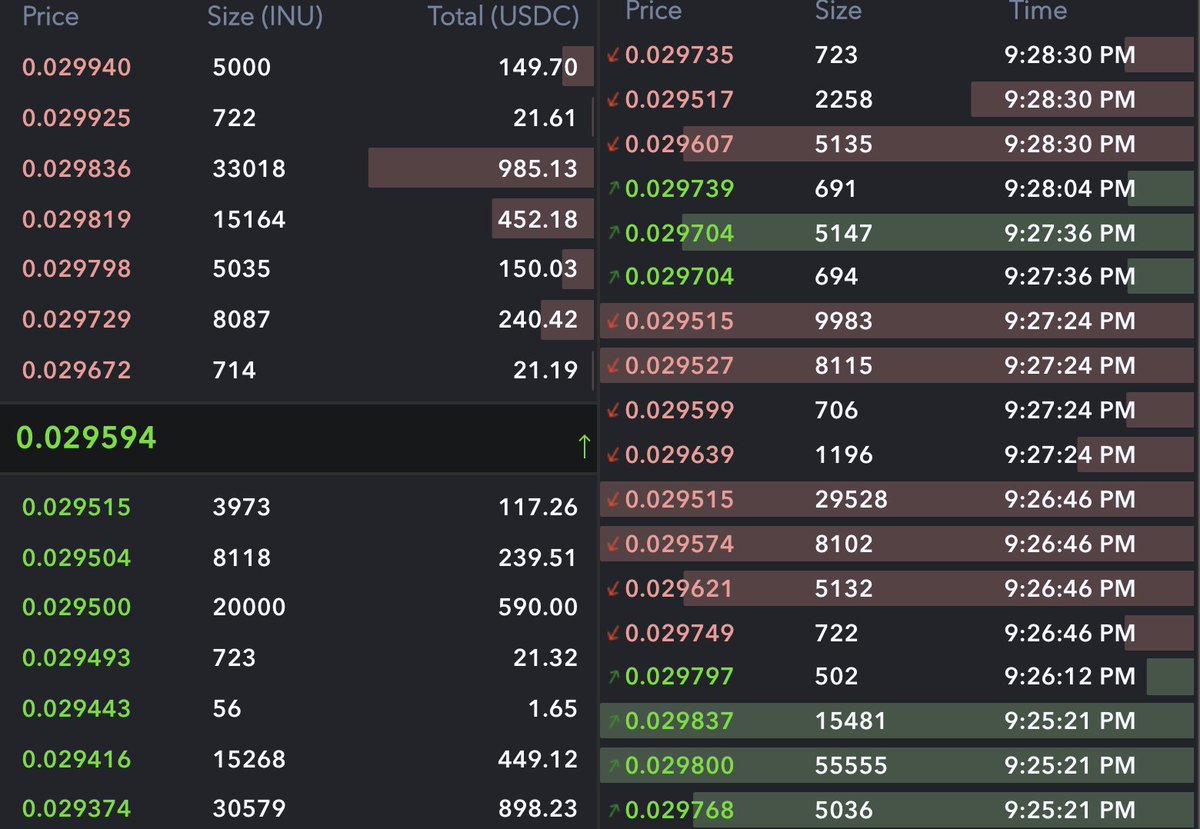Click the green up arrow beside trade price 0.029800
The image size is (1200, 829).
click(x=613, y=766)
